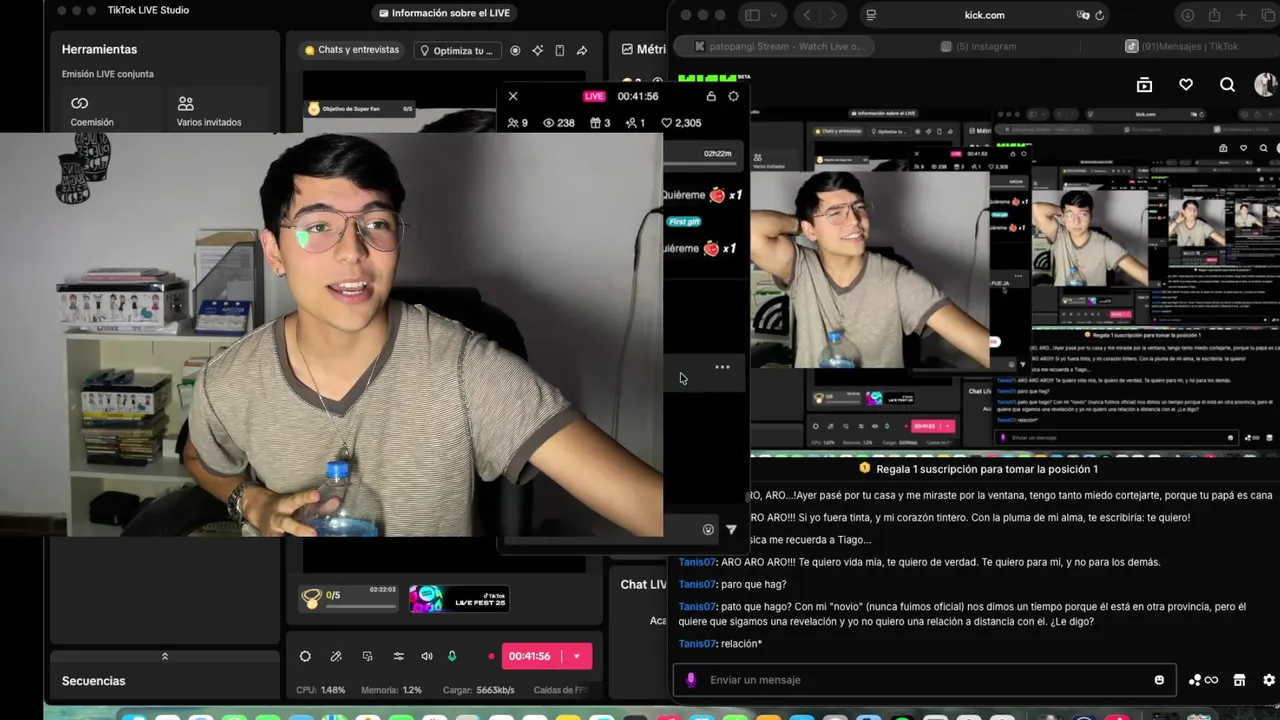Viewport: 1280px width, 720px height.
Task: Collapse the panel above Secuencias with chevron
Action: click(x=165, y=656)
